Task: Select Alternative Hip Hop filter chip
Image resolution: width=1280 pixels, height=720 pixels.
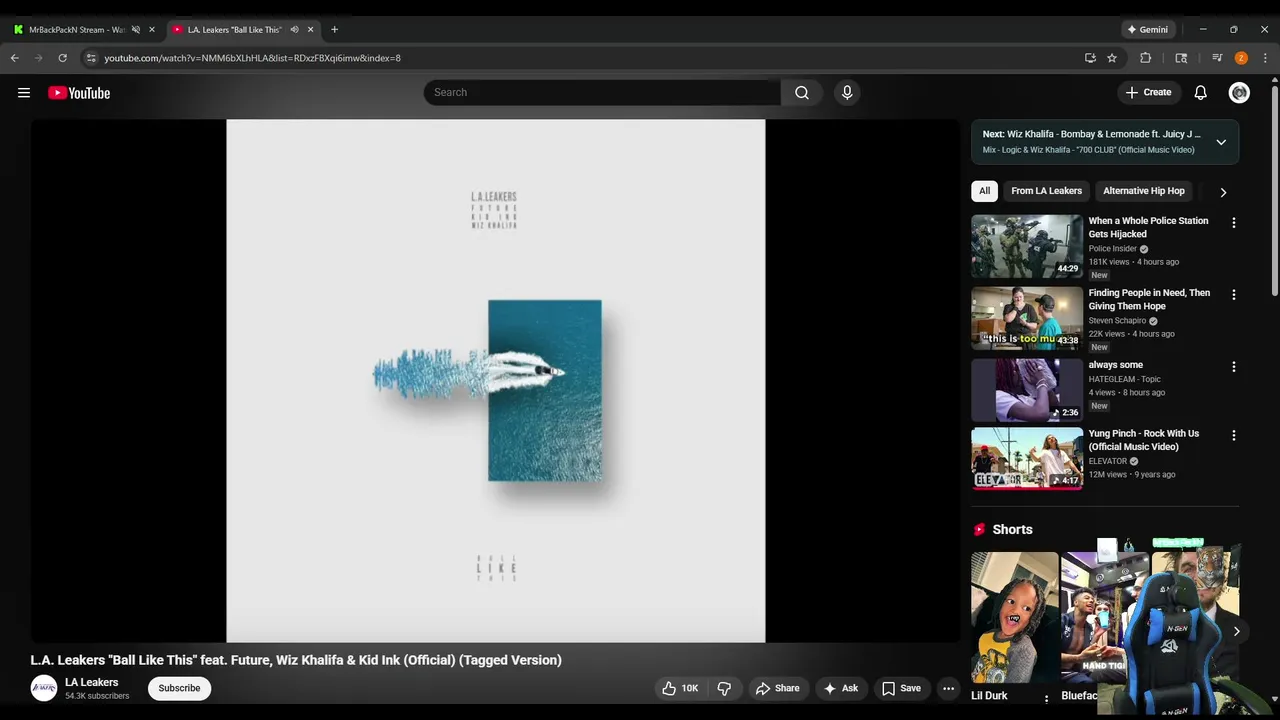Action: 1144,191
